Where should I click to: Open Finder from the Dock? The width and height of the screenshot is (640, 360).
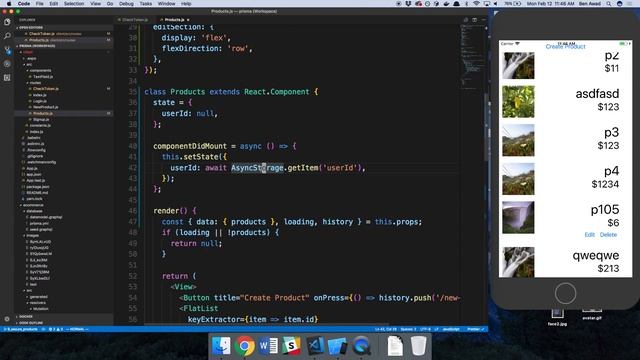pyautogui.click(x=222, y=346)
